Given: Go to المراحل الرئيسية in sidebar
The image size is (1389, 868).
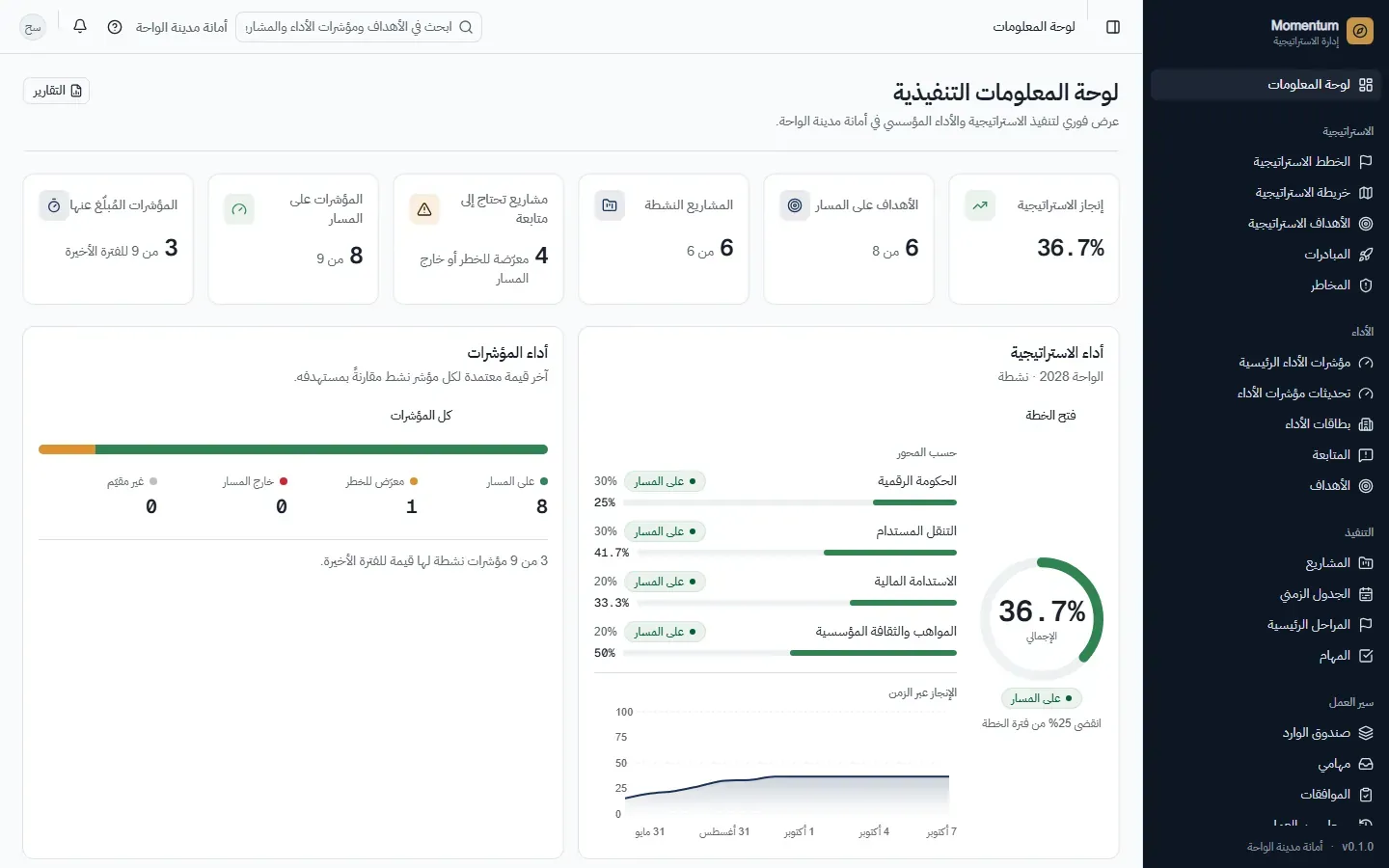Looking at the screenshot, I should (1266, 625).
